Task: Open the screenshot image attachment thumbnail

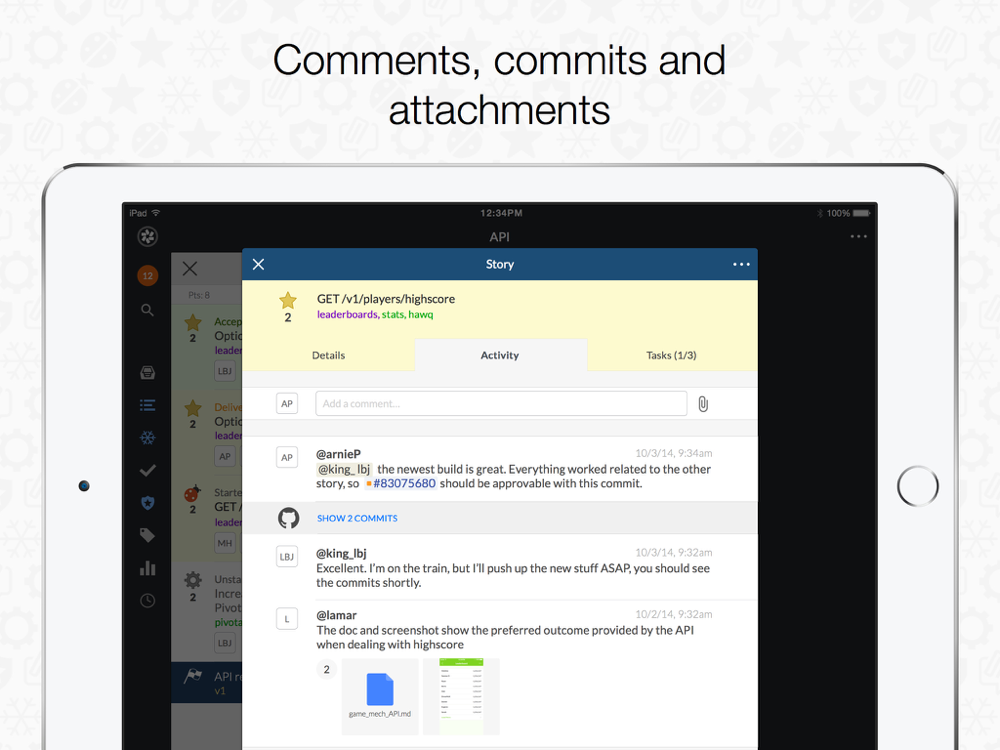Action: [x=461, y=696]
